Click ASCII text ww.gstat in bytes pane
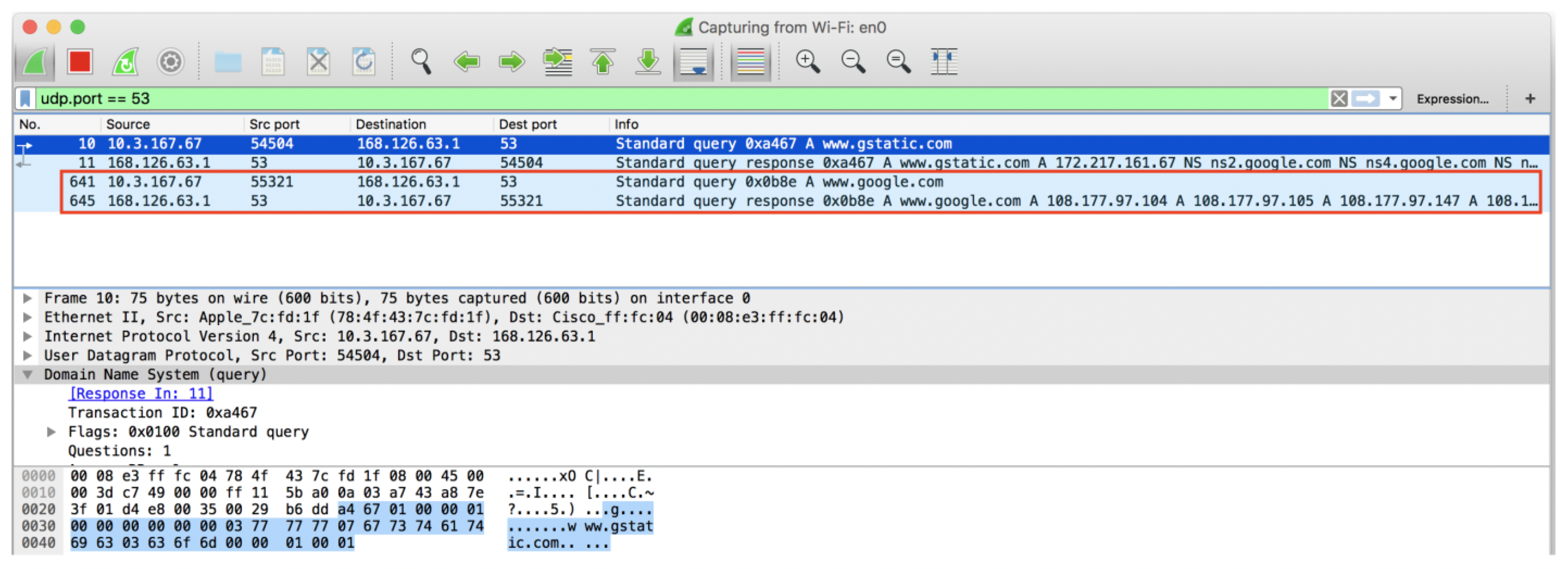1568x569 pixels. tap(618, 527)
